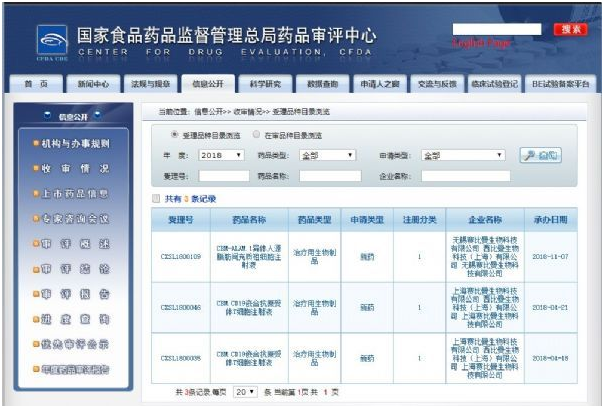604x408 pixels.
Task: Click the CBM-ALAM.1 drug name cell
Action: (x=249, y=256)
